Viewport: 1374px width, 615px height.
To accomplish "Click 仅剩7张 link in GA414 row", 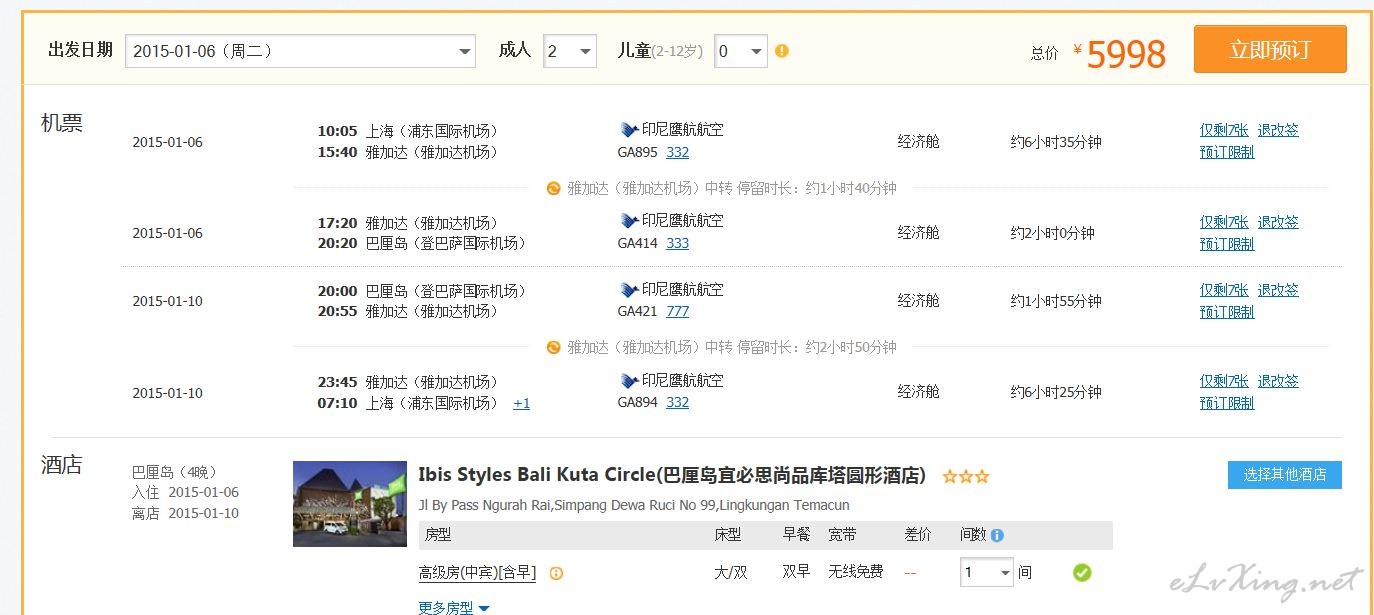I will point(1224,222).
